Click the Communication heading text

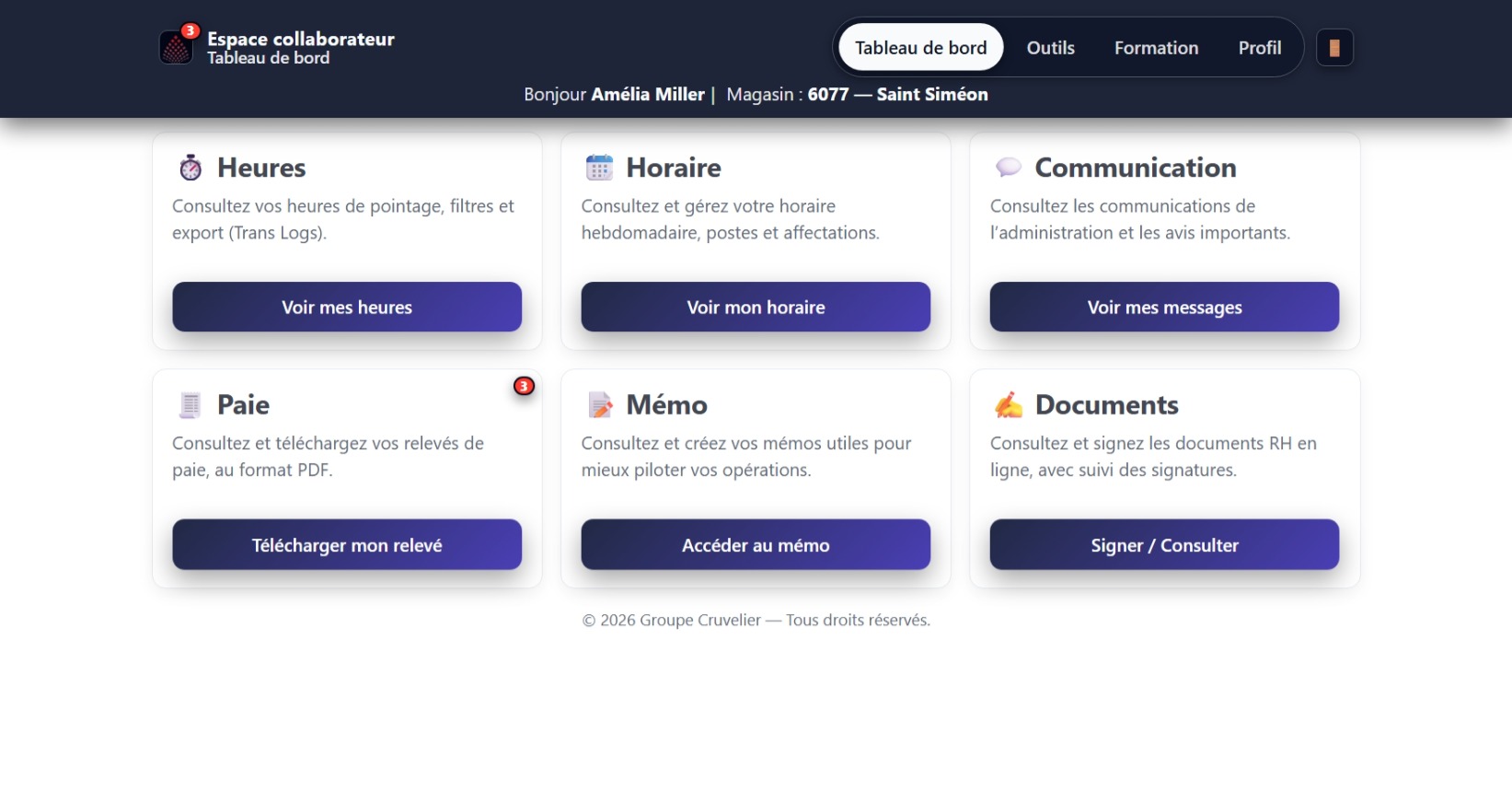click(x=1136, y=168)
